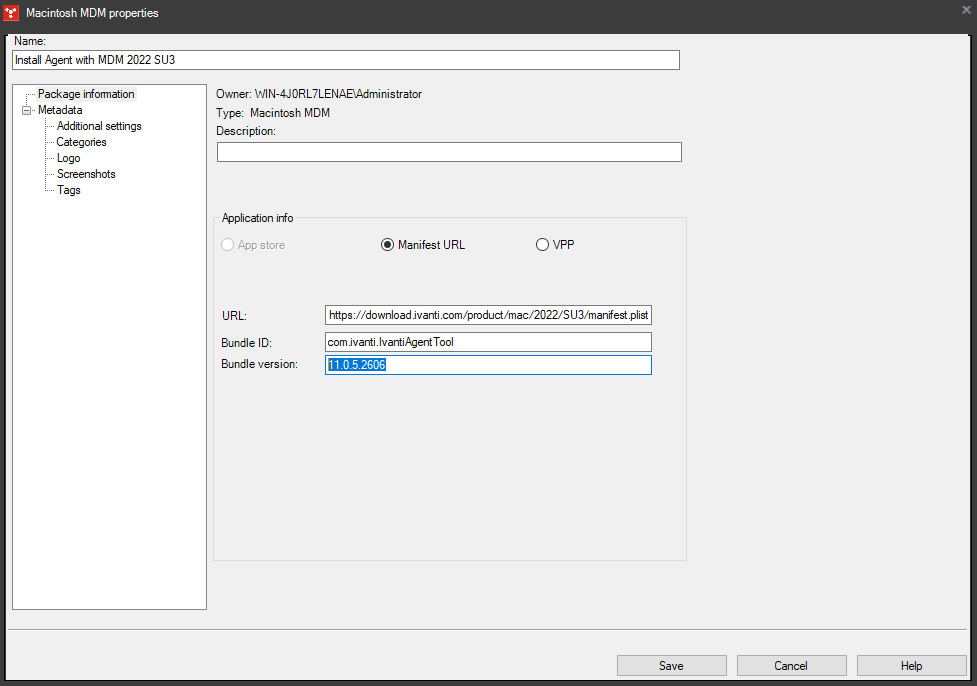Viewport: 977px width, 686px height.
Task: Select the Categories tree item
Action: 80,141
